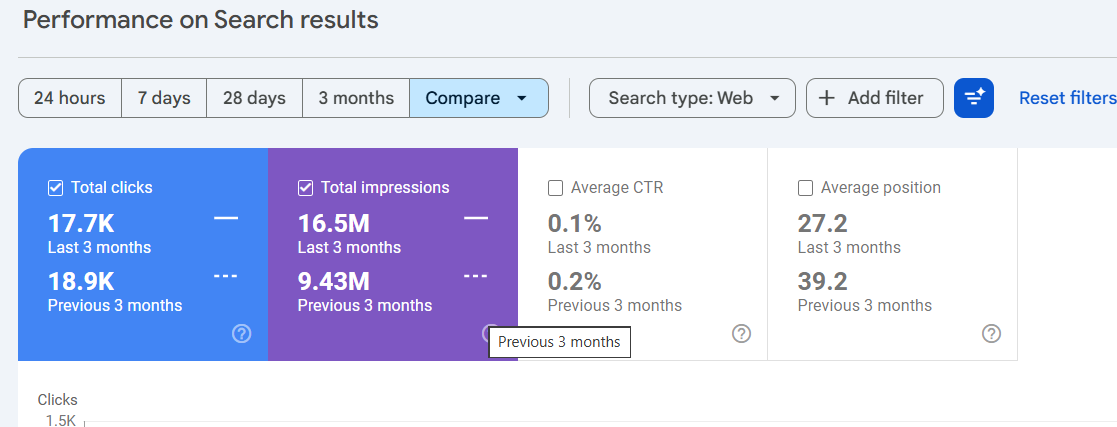Click the Add filter button
The height and width of the screenshot is (427, 1117).
[874, 98]
